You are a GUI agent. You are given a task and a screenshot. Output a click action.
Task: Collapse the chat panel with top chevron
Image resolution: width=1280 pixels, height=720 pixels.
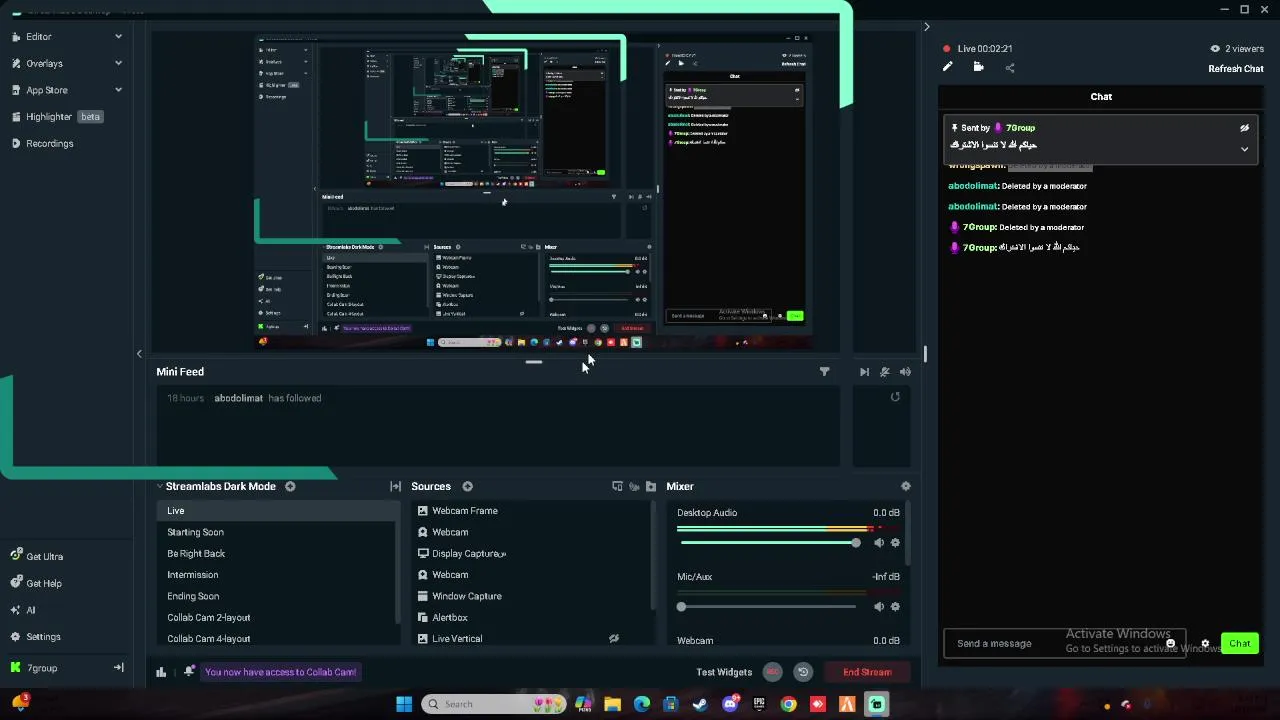click(926, 27)
